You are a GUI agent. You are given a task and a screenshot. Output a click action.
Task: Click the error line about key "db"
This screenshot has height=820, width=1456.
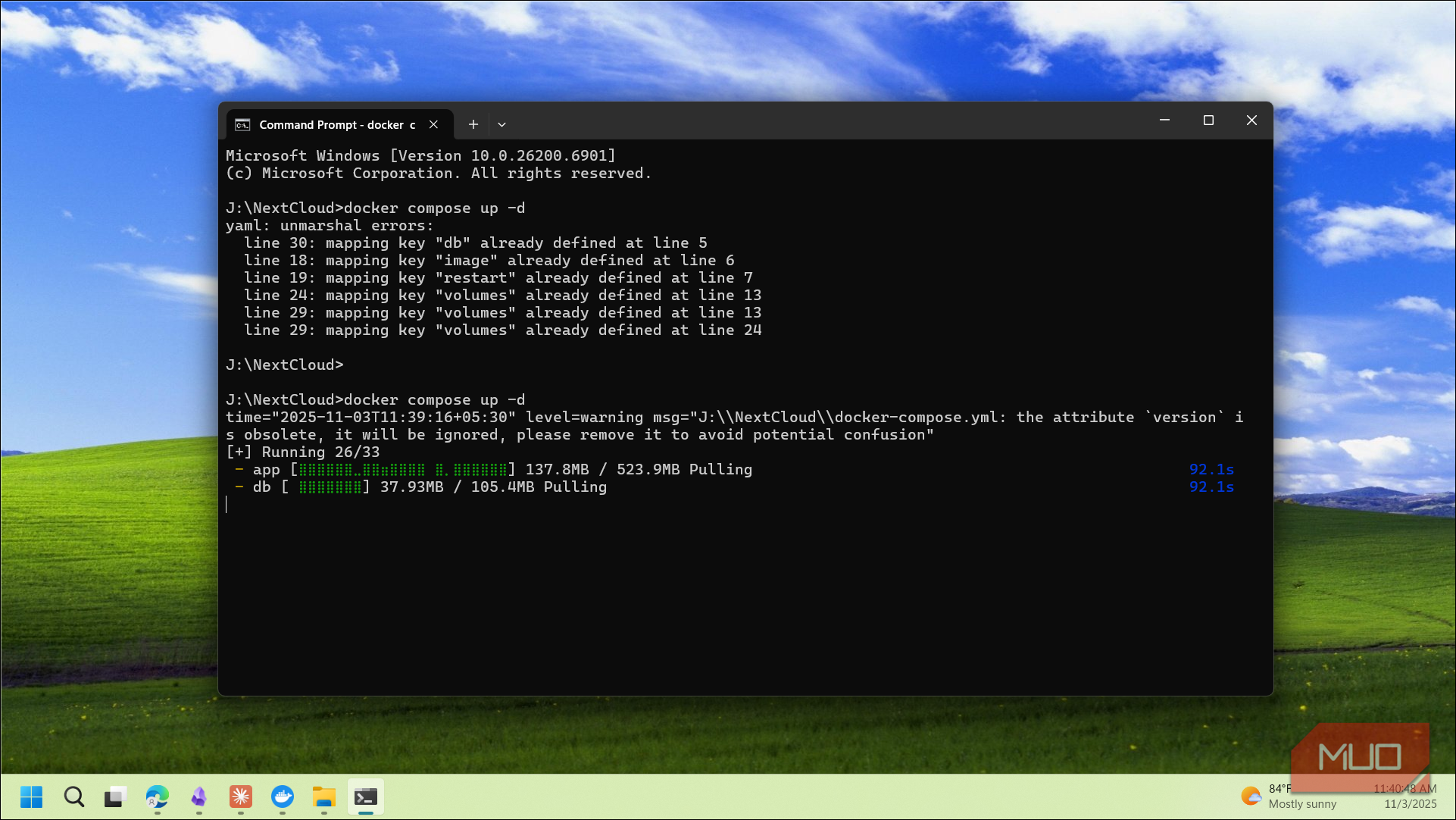coord(476,243)
